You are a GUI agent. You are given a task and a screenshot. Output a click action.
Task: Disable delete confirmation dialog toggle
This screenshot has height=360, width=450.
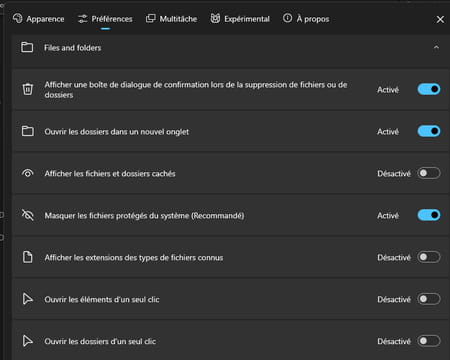click(x=429, y=89)
